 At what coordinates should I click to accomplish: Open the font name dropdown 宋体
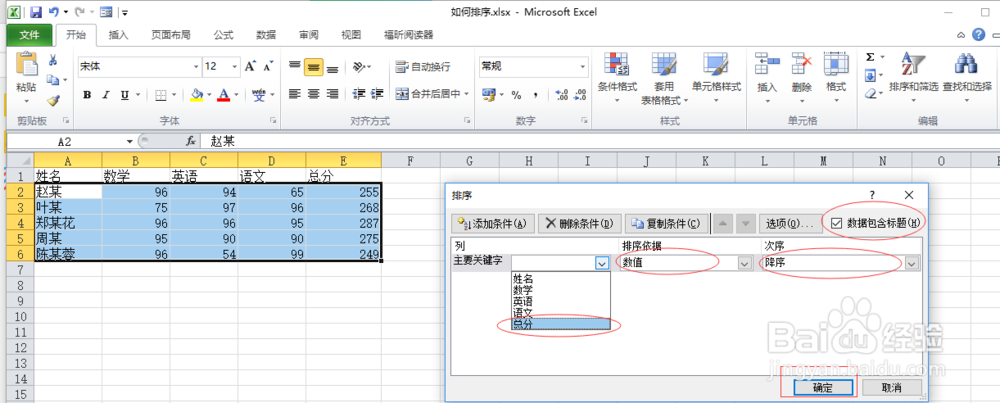click(196, 66)
